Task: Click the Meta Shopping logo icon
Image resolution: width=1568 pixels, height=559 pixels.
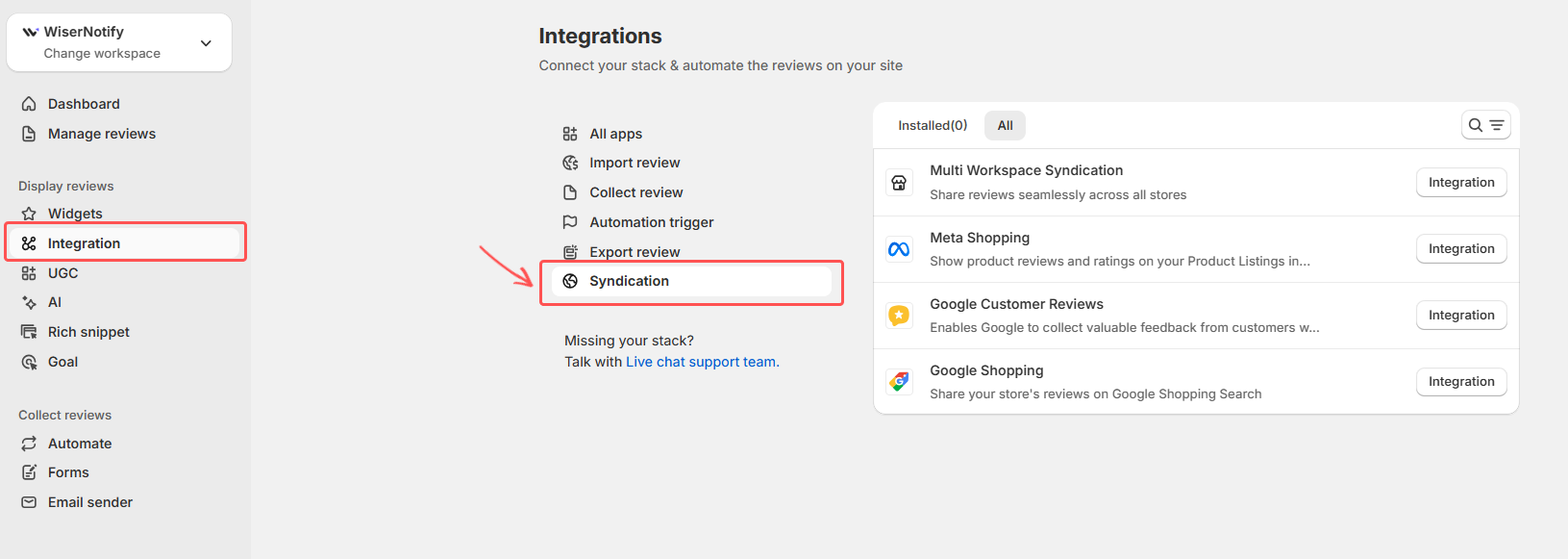Action: (x=899, y=249)
